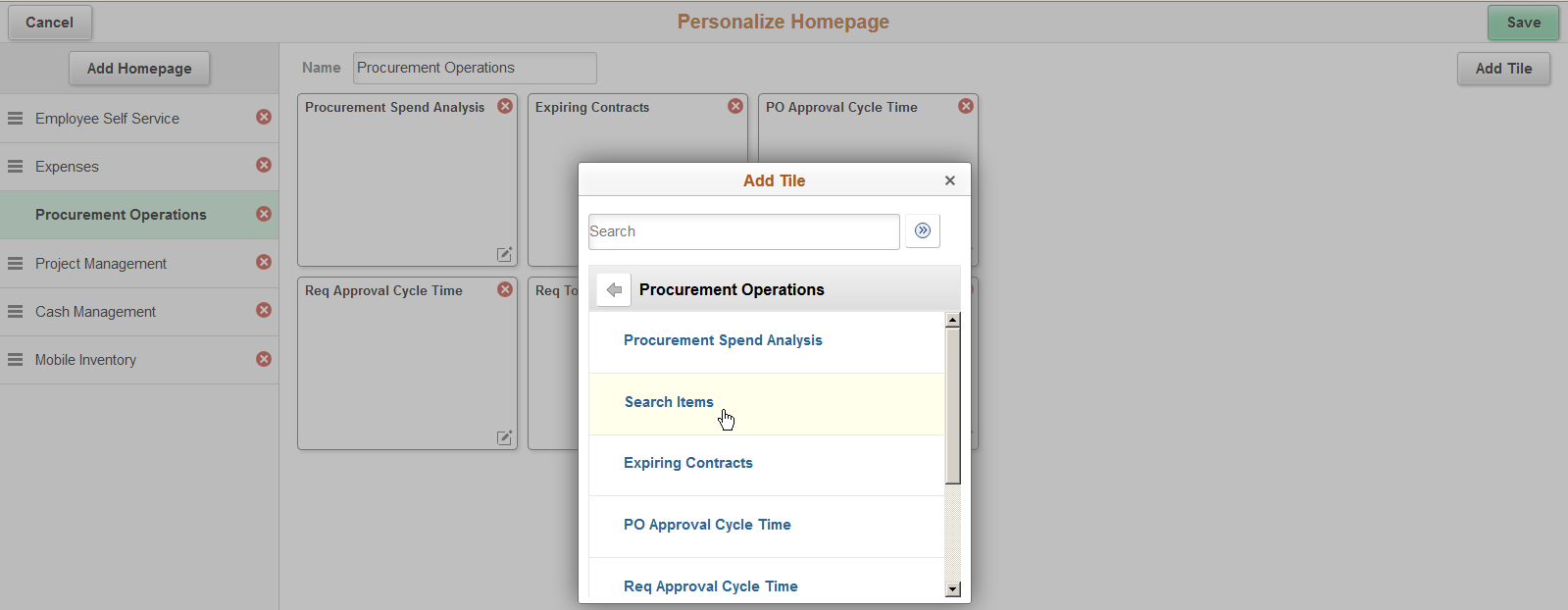Image resolution: width=1568 pixels, height=610 pixels.
Task: Click the Cash Management drag handle
Action: [x=16, y=312]
